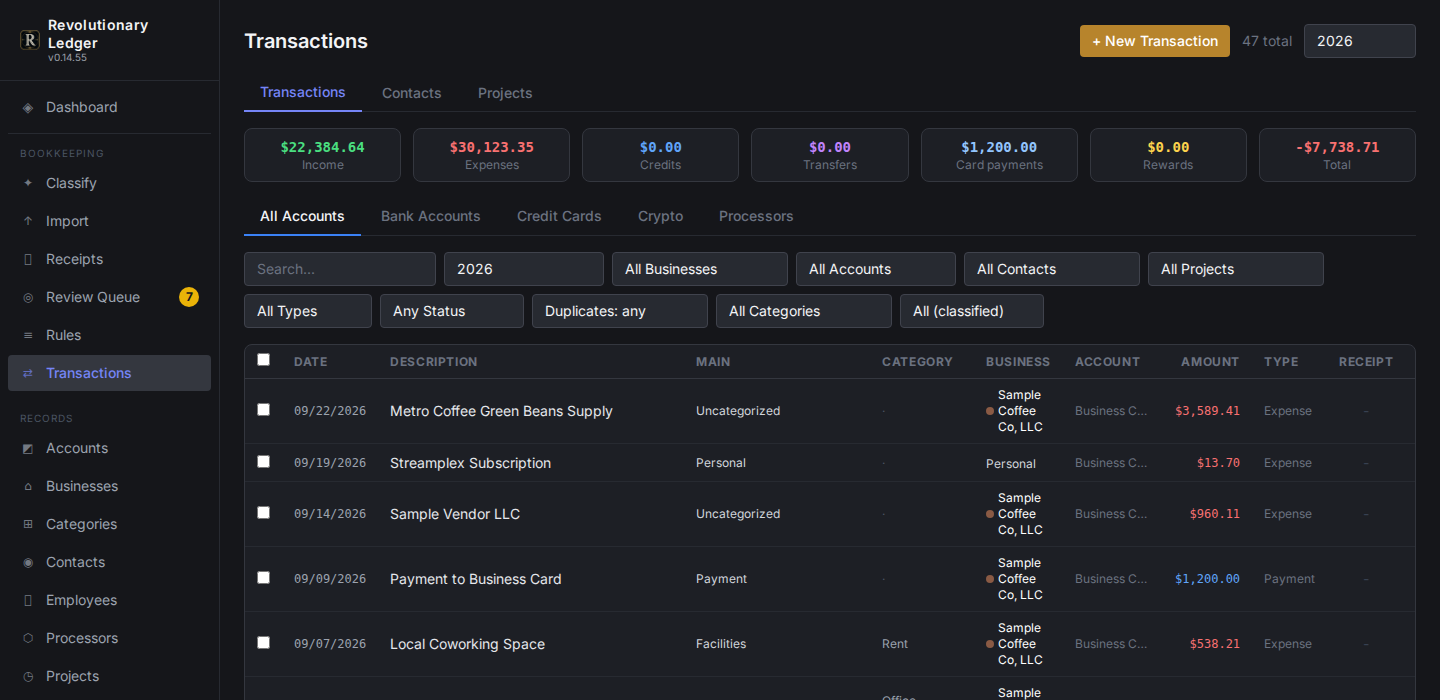Image resolution: width=1440 pixels, height=700 pixels.
Task: Click the Receipts sidebar icon
Action: click(x=28, y=259)
